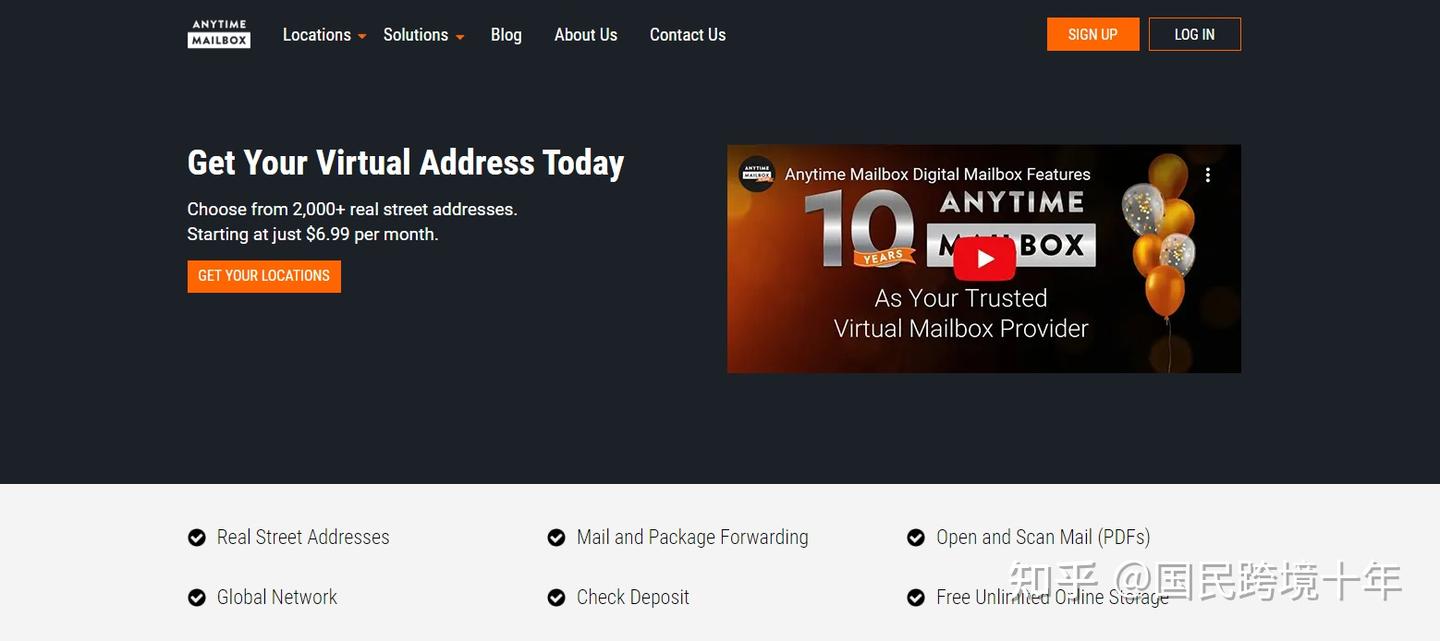The image size is (1440, 641).
Task: Open the Contact Us page
Action: tap(688, 35)
